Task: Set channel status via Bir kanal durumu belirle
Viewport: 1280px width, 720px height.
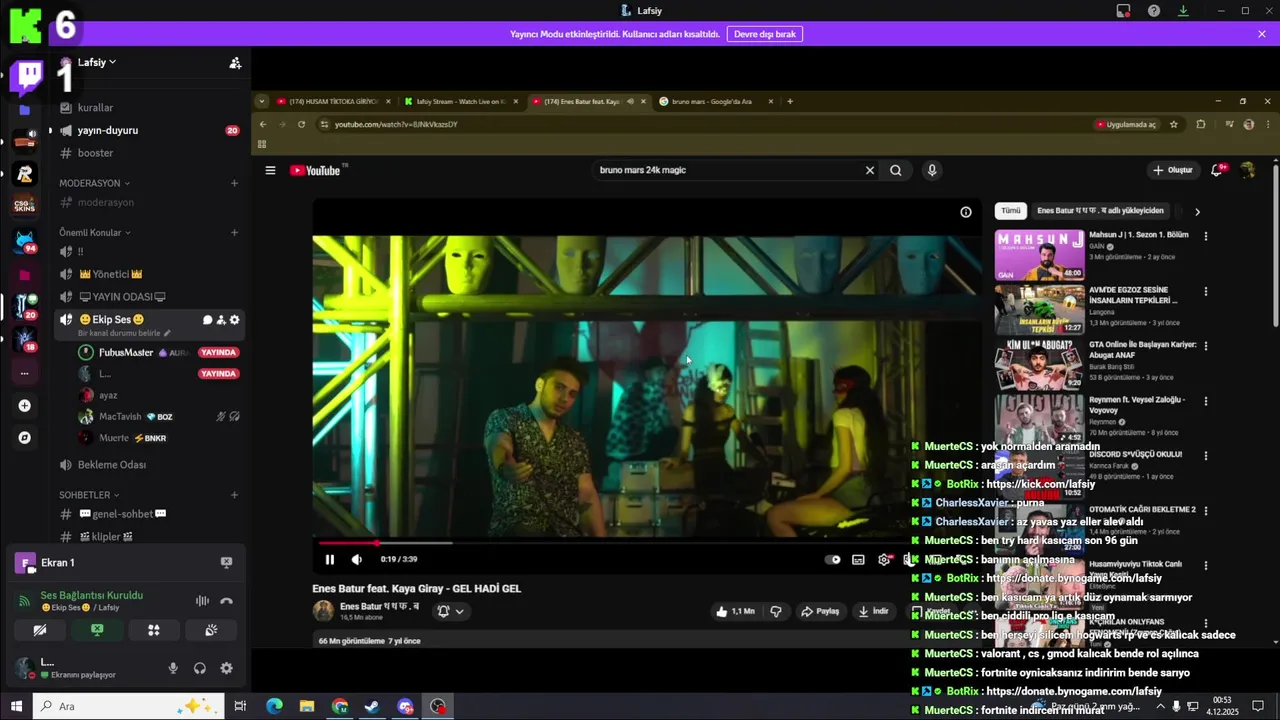Action: coord(124,333)
